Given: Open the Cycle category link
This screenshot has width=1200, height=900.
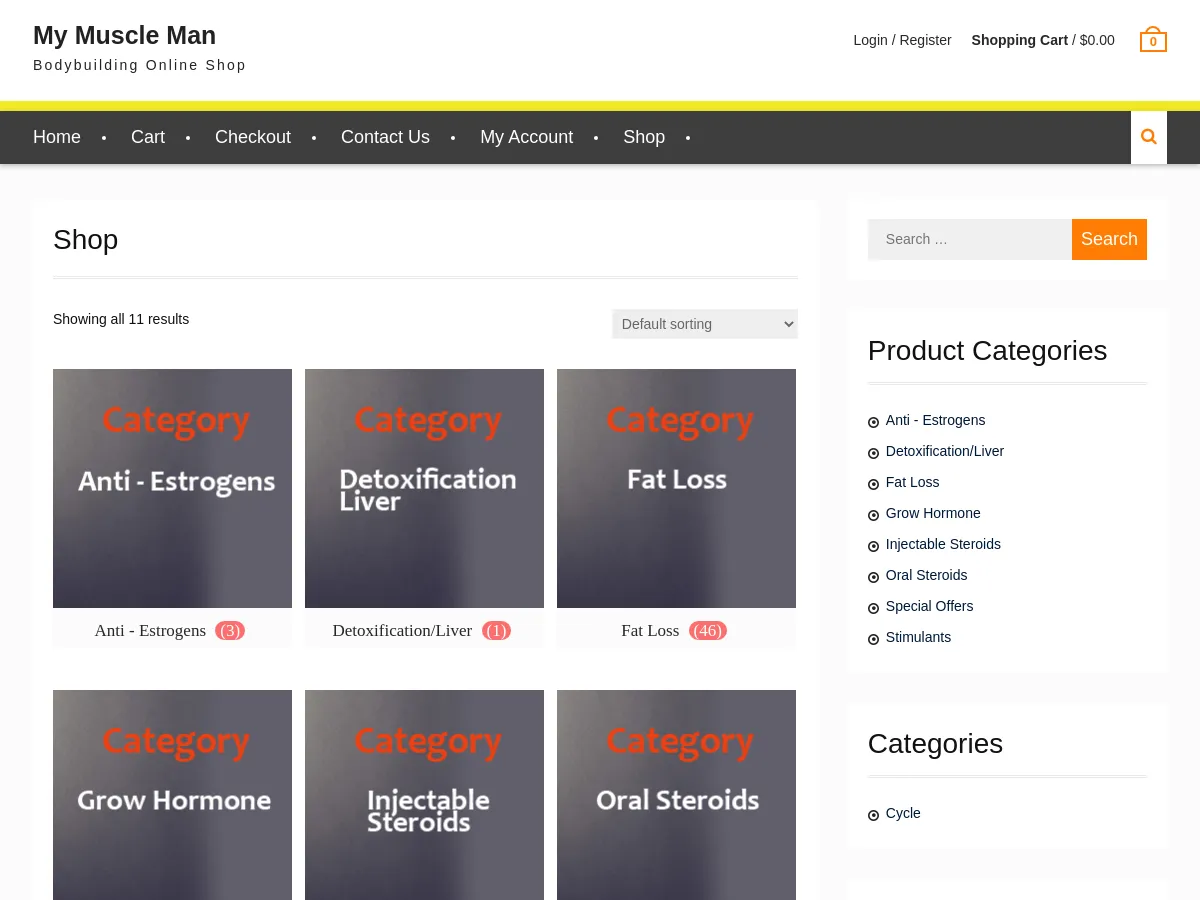Looking at the screenshot, I should pos(903,813).
